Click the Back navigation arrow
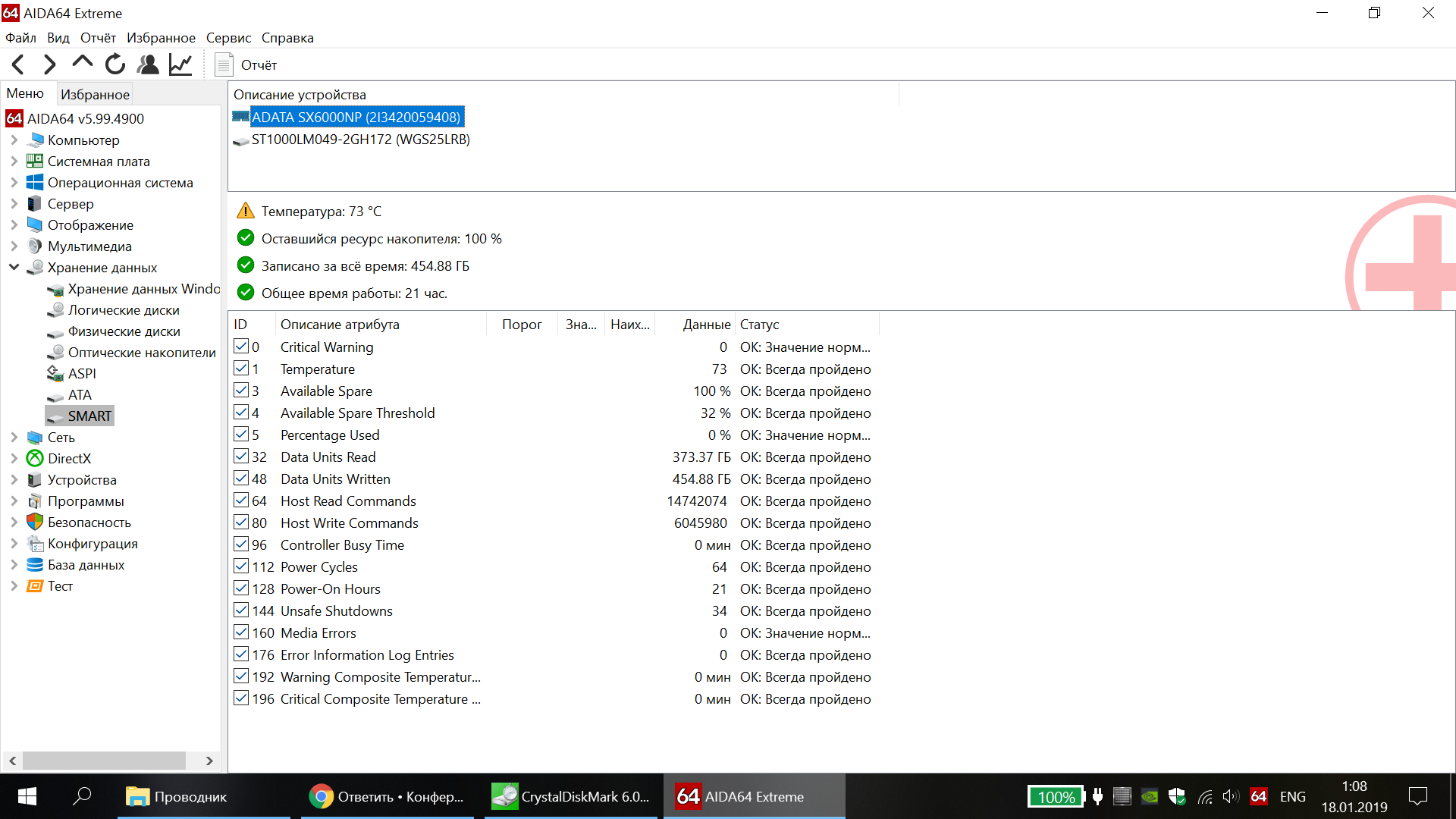Viewport: 1456px width, 819px height. click(19, 64)
